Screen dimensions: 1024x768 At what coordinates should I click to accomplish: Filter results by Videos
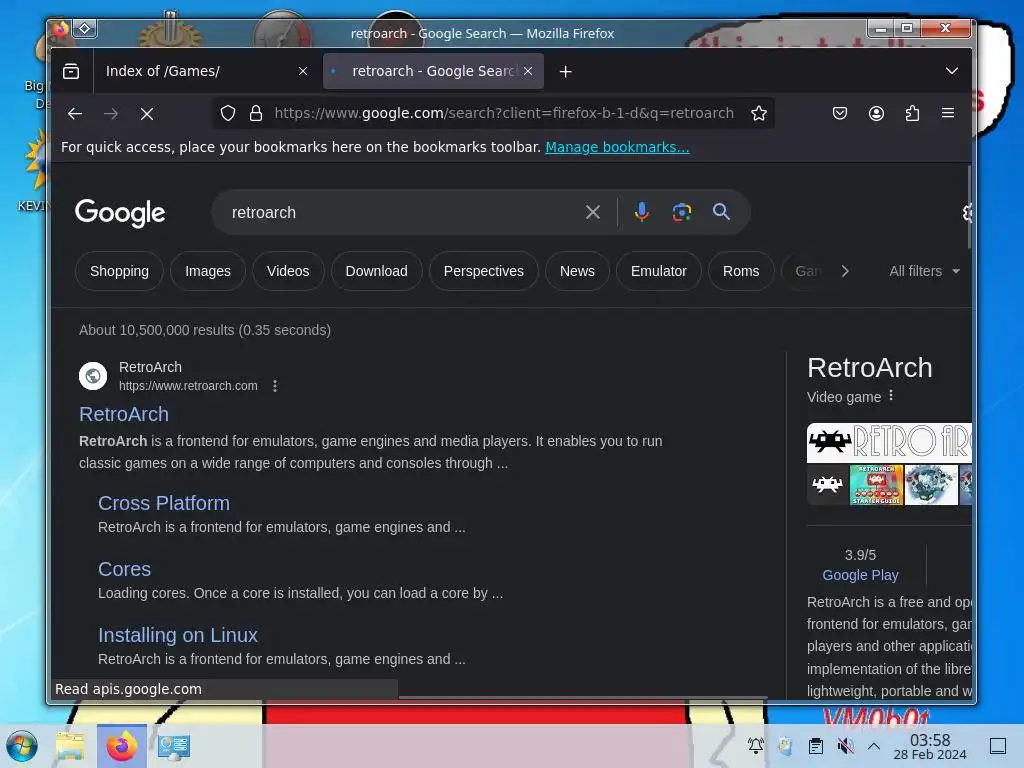288,271
